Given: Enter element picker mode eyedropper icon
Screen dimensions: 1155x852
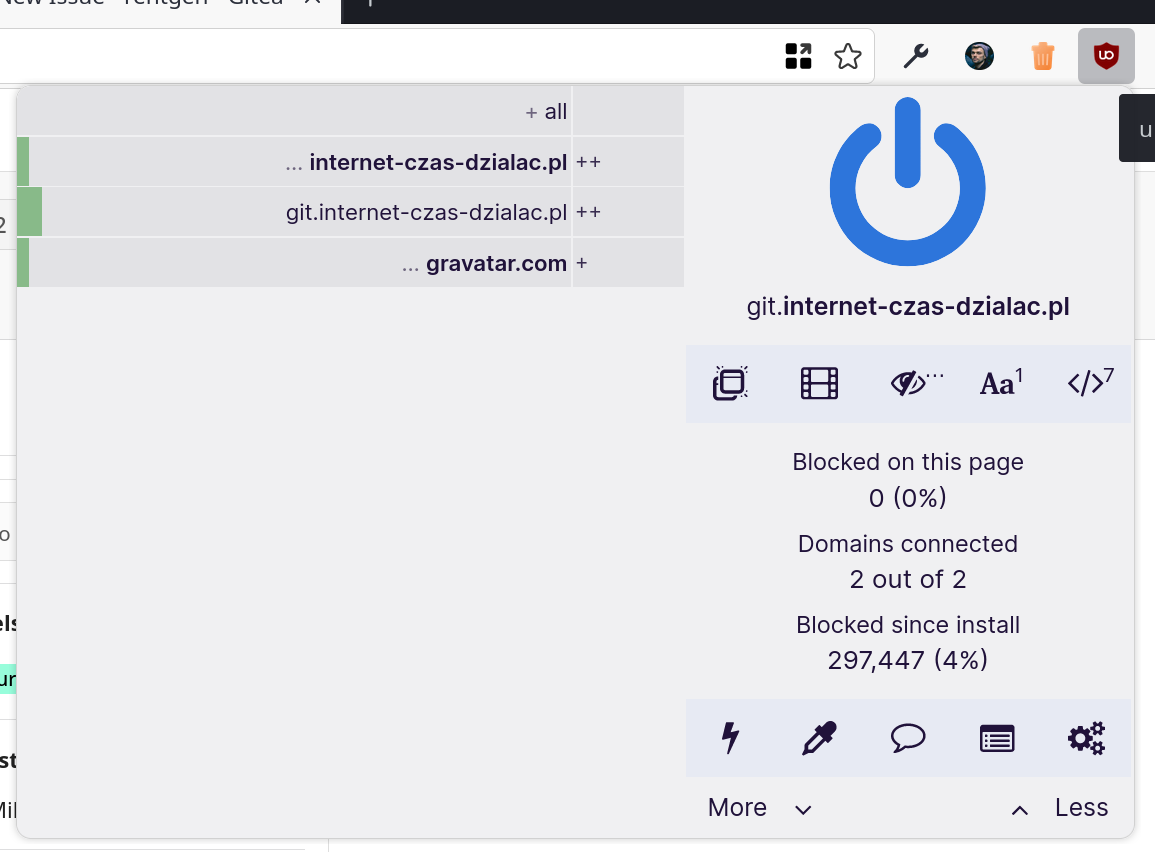Looking at the screenshot, I should [x=819, y=739].
